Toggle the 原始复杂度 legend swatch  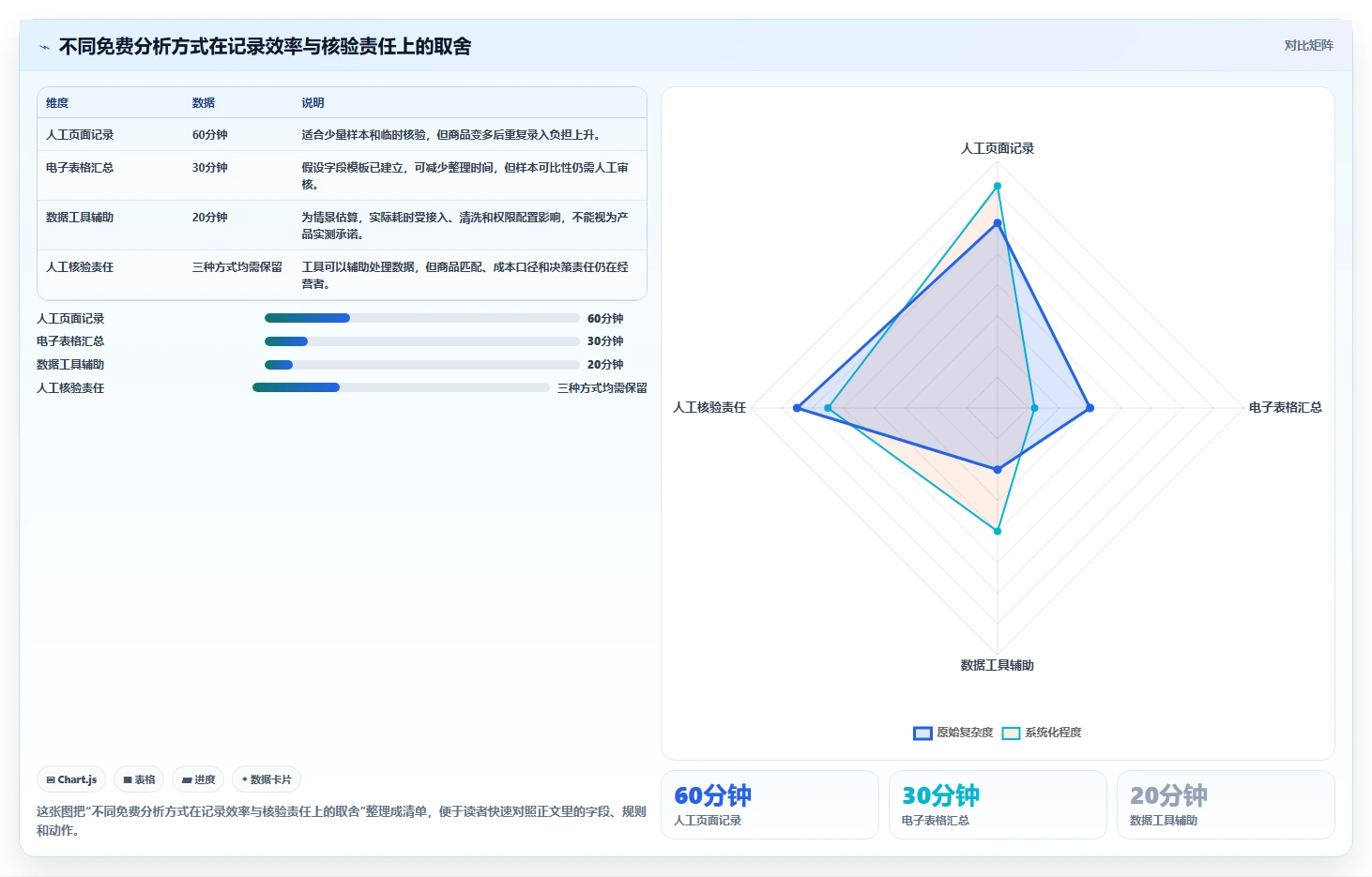point(922,733)
